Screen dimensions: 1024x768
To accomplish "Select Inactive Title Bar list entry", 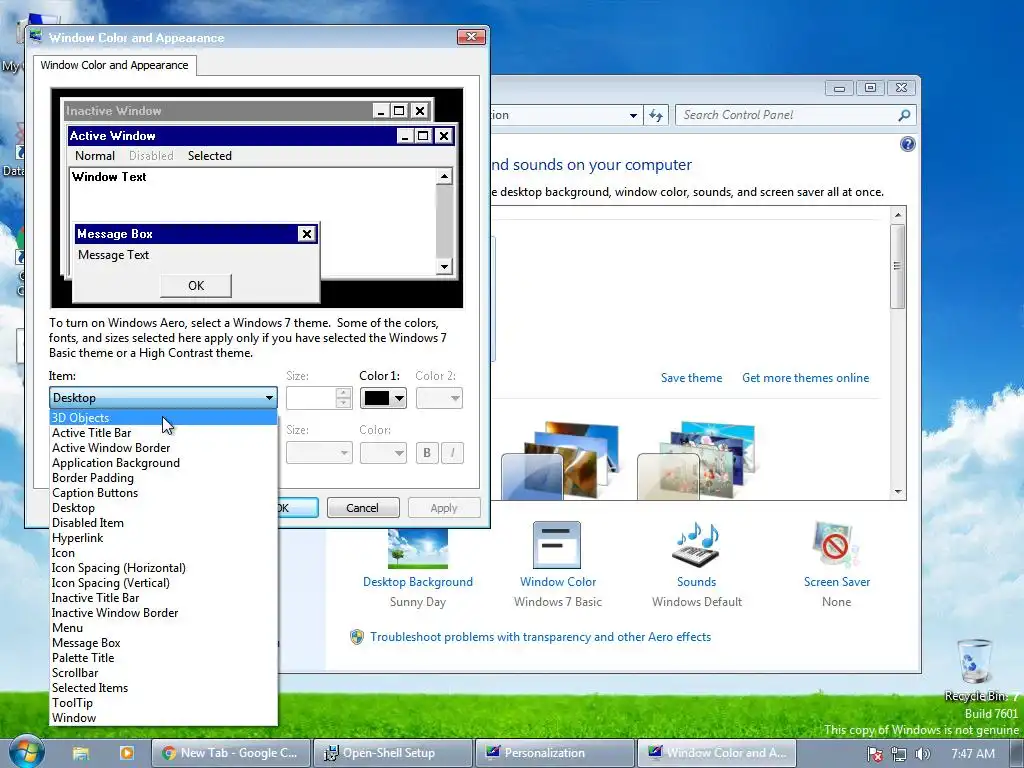I will coord(163,598).
